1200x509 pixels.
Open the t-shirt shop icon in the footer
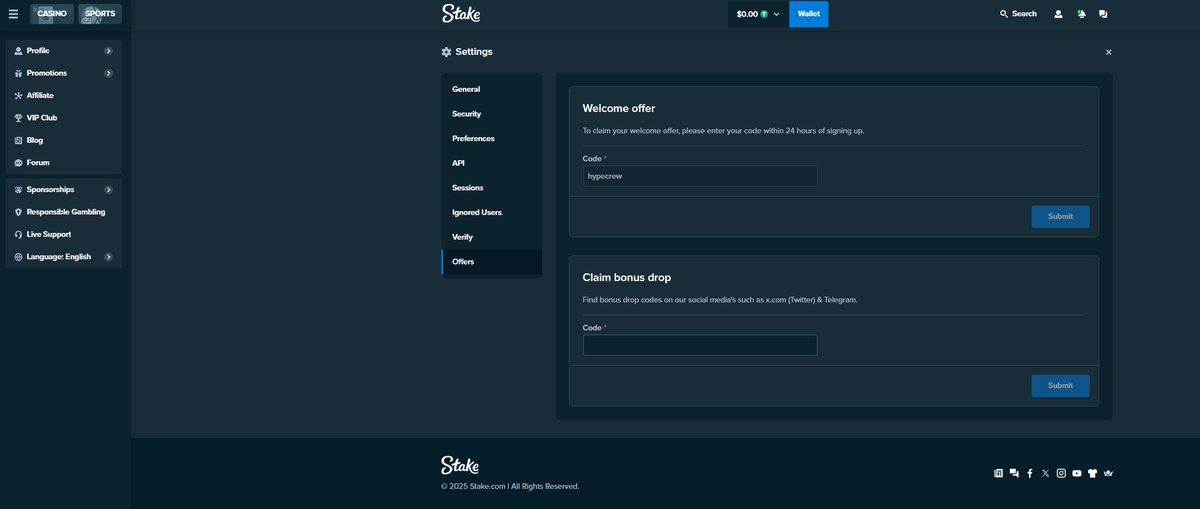(x=1093, y=473)
